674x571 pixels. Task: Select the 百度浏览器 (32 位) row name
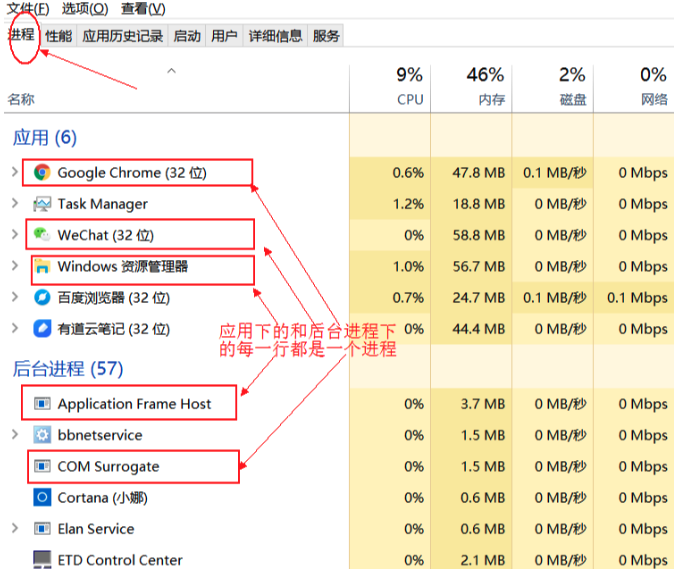point(113,298)
